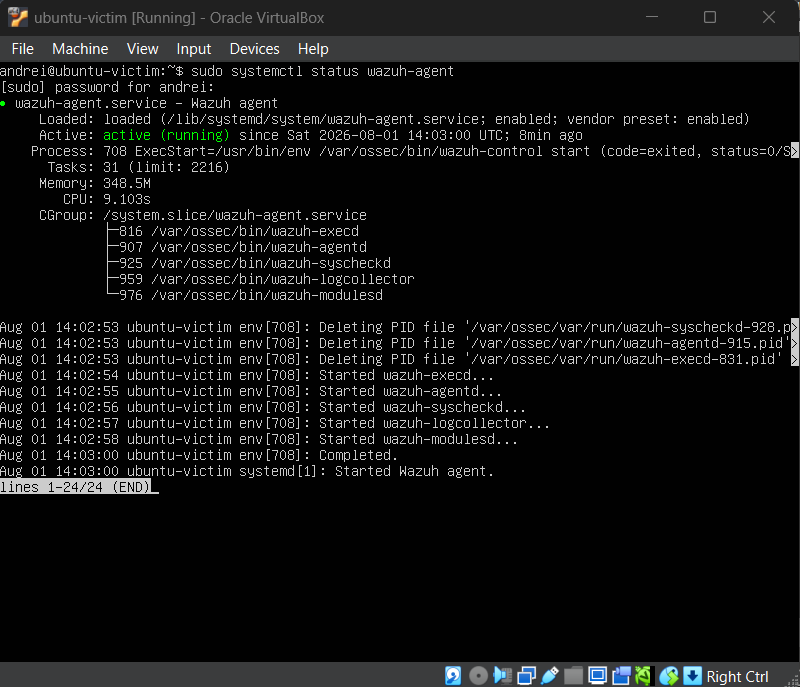This screenshot has width=800, height=687.
Task: Click the "Started wazuh-execd..." log line
Action: coord(247,375)
